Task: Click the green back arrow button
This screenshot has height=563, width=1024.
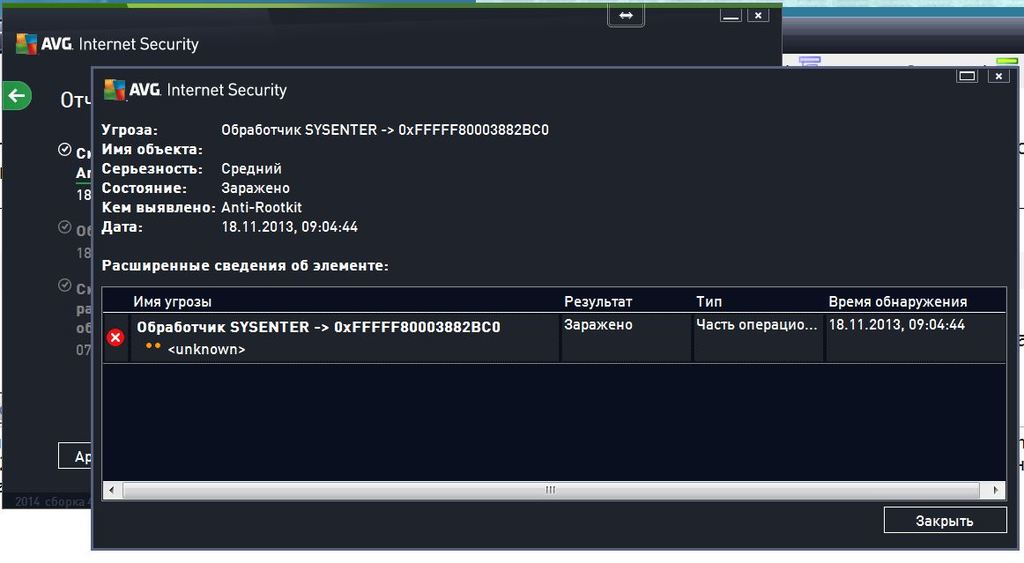Action: point(16,96)
